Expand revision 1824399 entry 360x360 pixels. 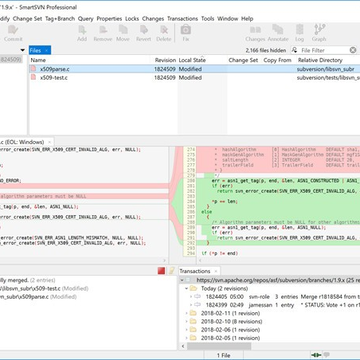(x=191, y=305)
